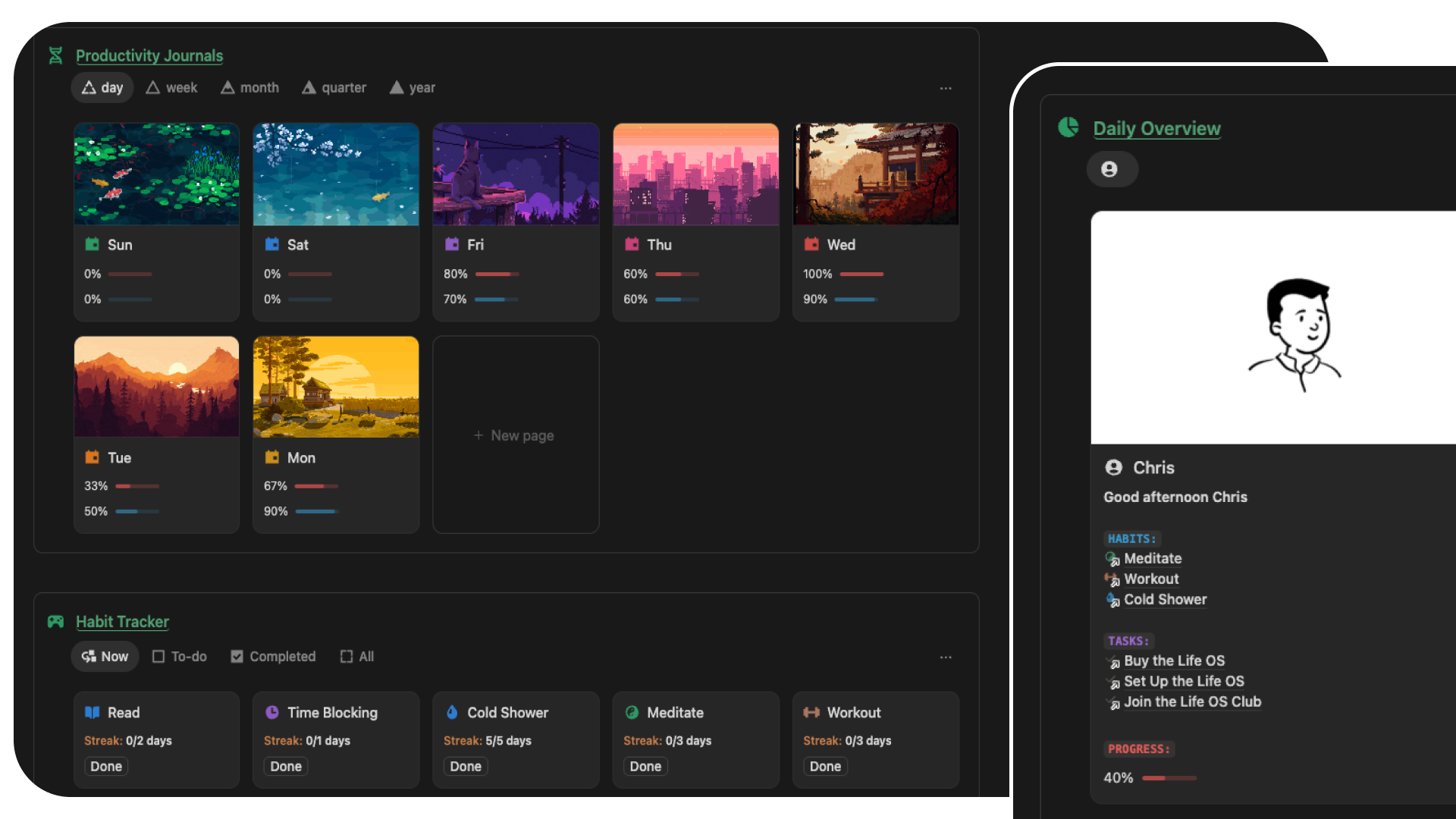1456x819 pixels.
Task: Switch to the quarter view tab
Action: pos(334,87)
